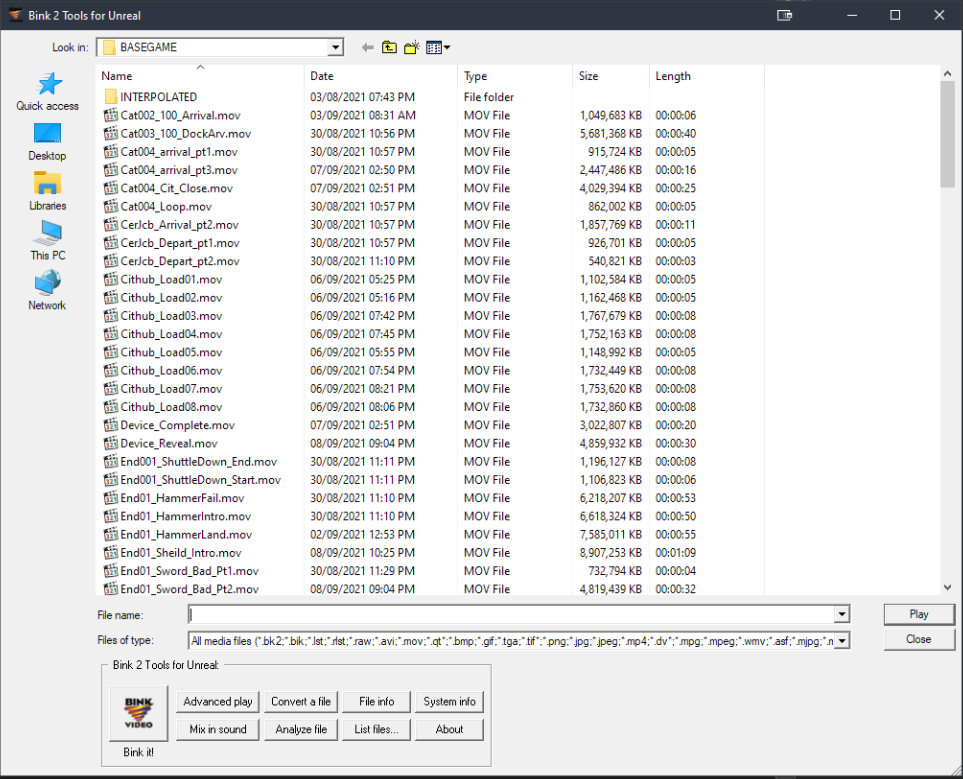Select Cithub_Load08.mov
Image resolution: width=963 pixels, height=779 pixels.
[171, 407]
